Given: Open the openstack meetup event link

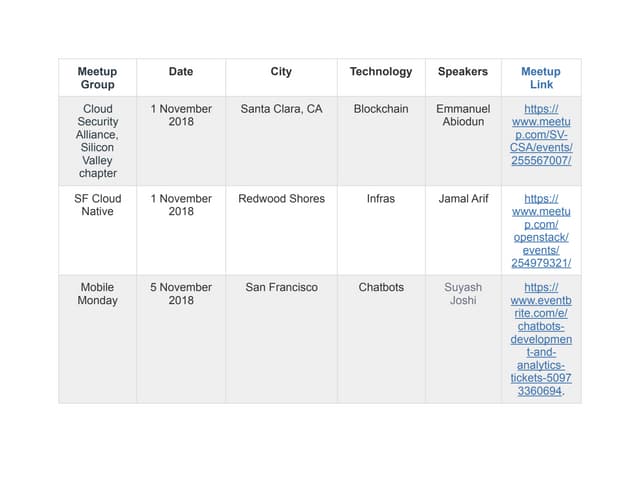Looking at the screenshot, I should point(541,231).
